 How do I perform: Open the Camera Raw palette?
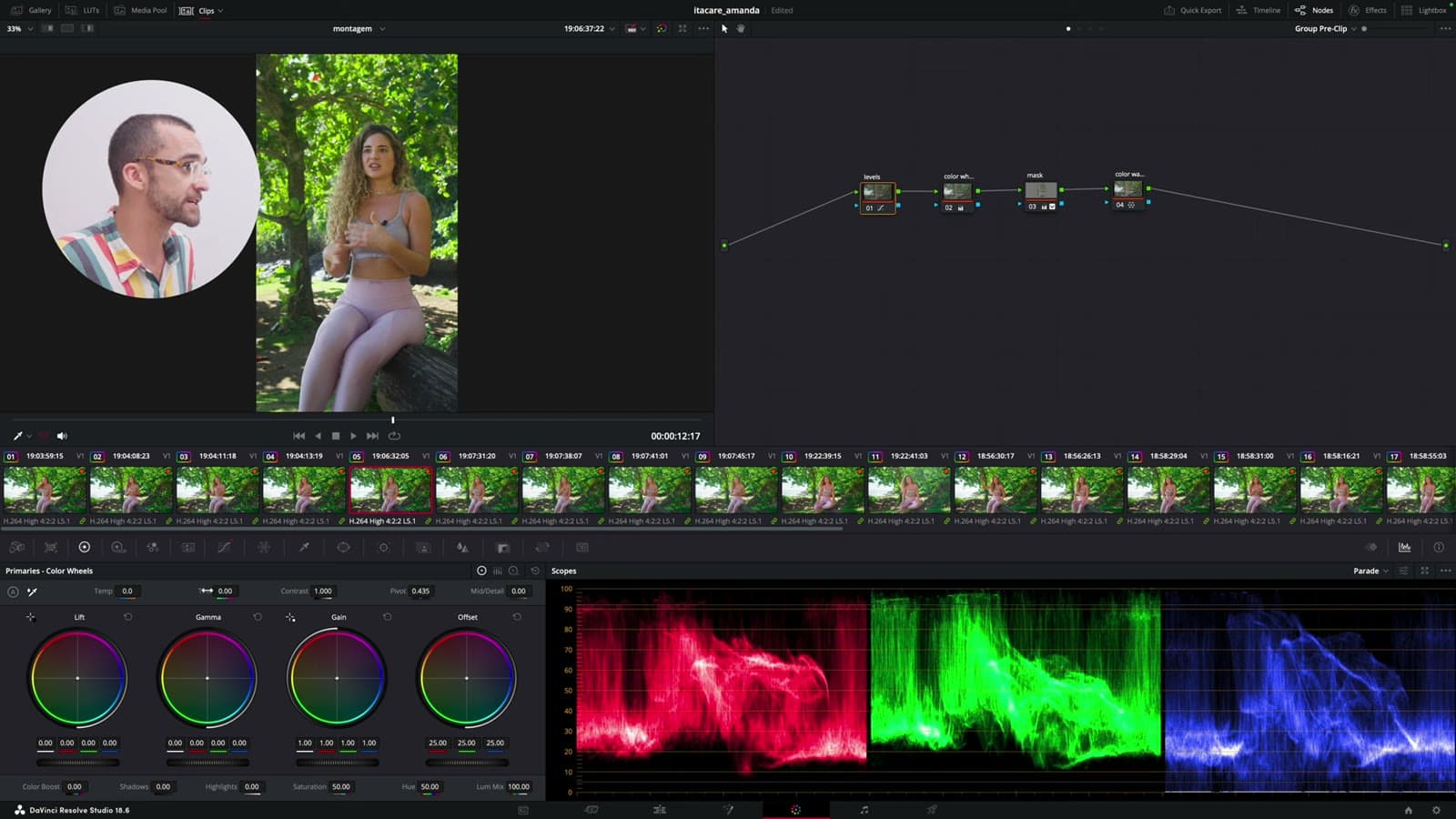[x=16, y=547]
